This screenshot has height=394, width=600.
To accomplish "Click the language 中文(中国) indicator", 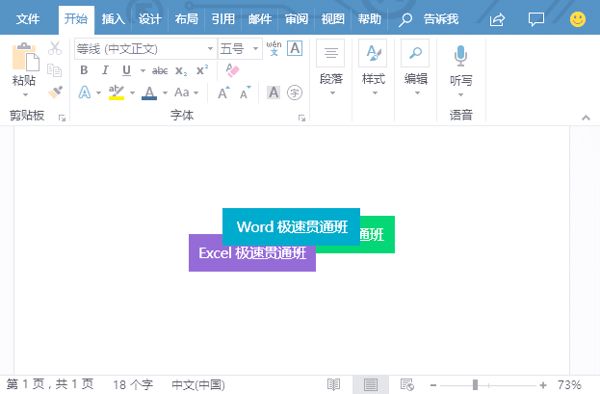I will (198, 384).
